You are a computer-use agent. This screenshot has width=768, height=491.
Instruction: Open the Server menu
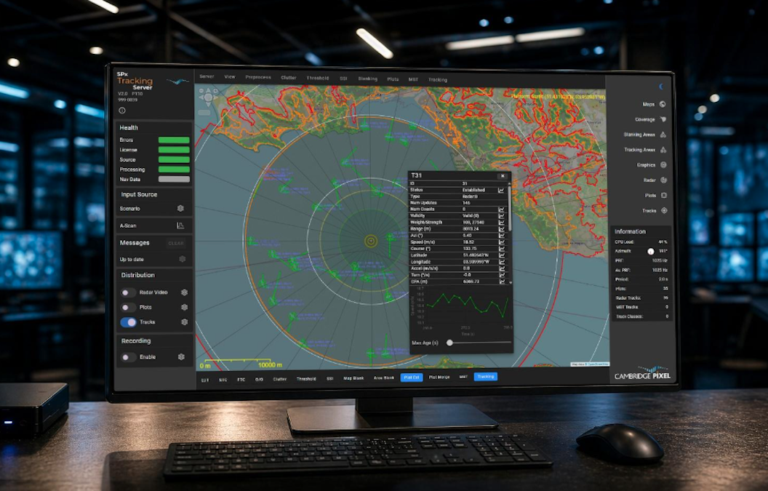click(x=207, y=76)
